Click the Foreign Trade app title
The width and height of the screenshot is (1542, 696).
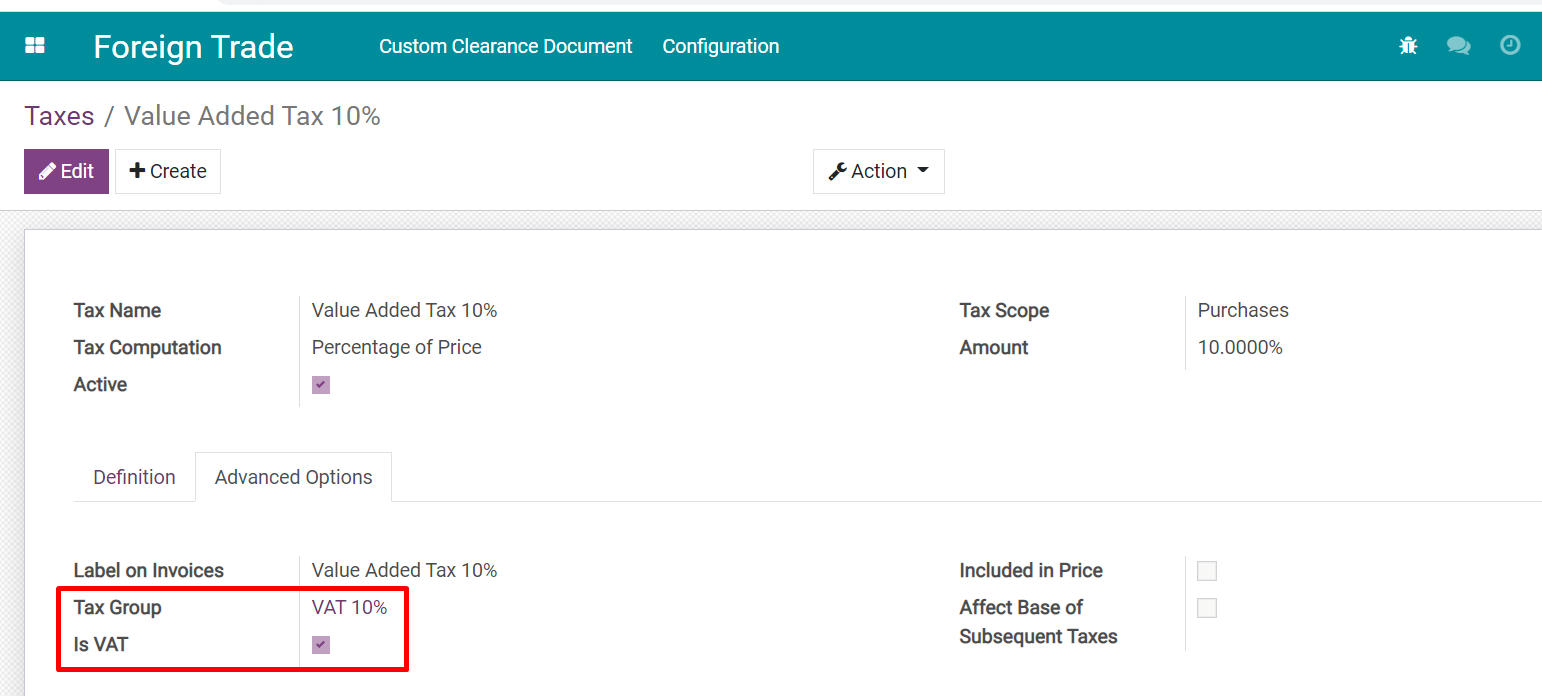coord(193,47)
